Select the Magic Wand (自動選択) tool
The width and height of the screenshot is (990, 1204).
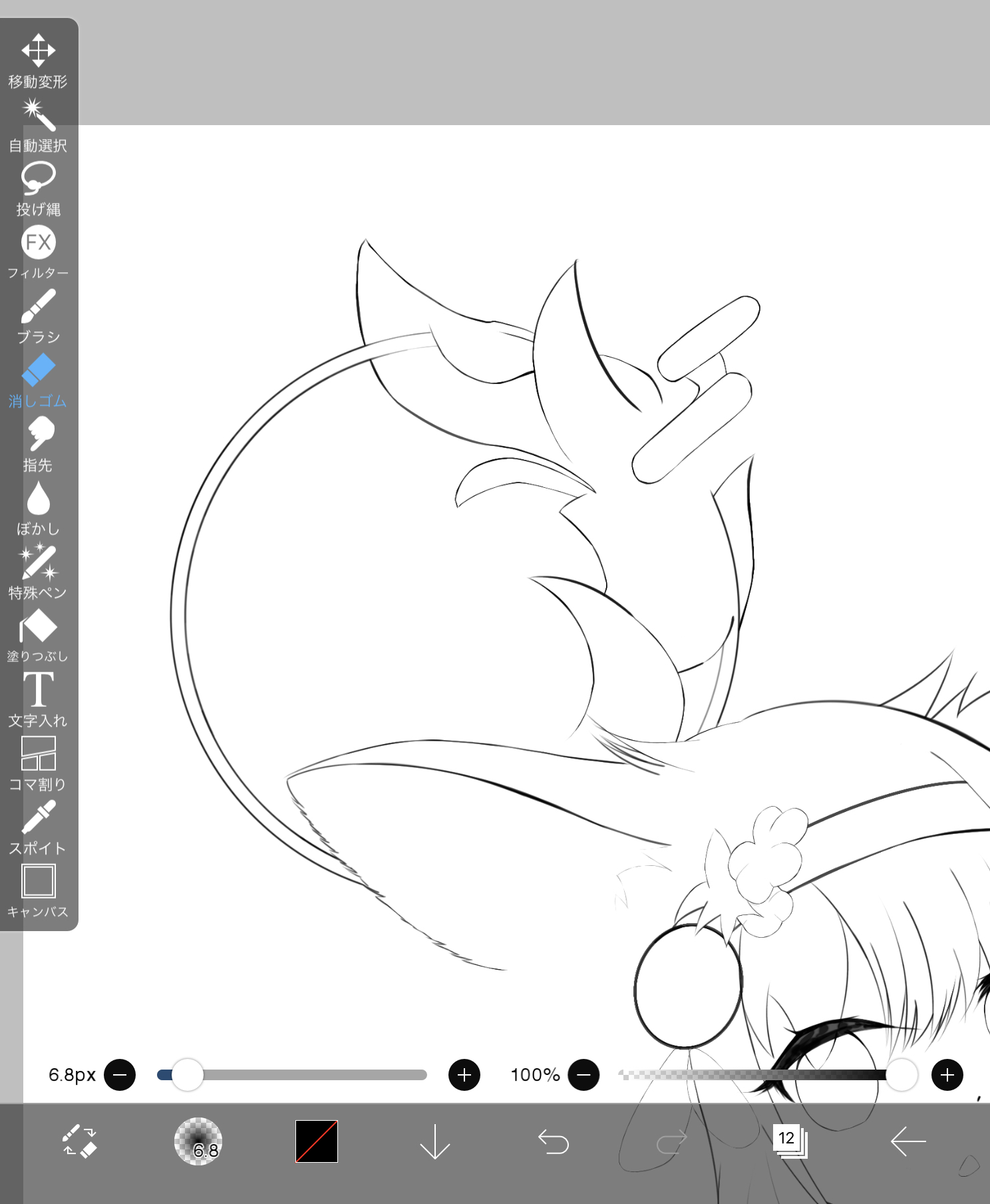tap(38, 124)
